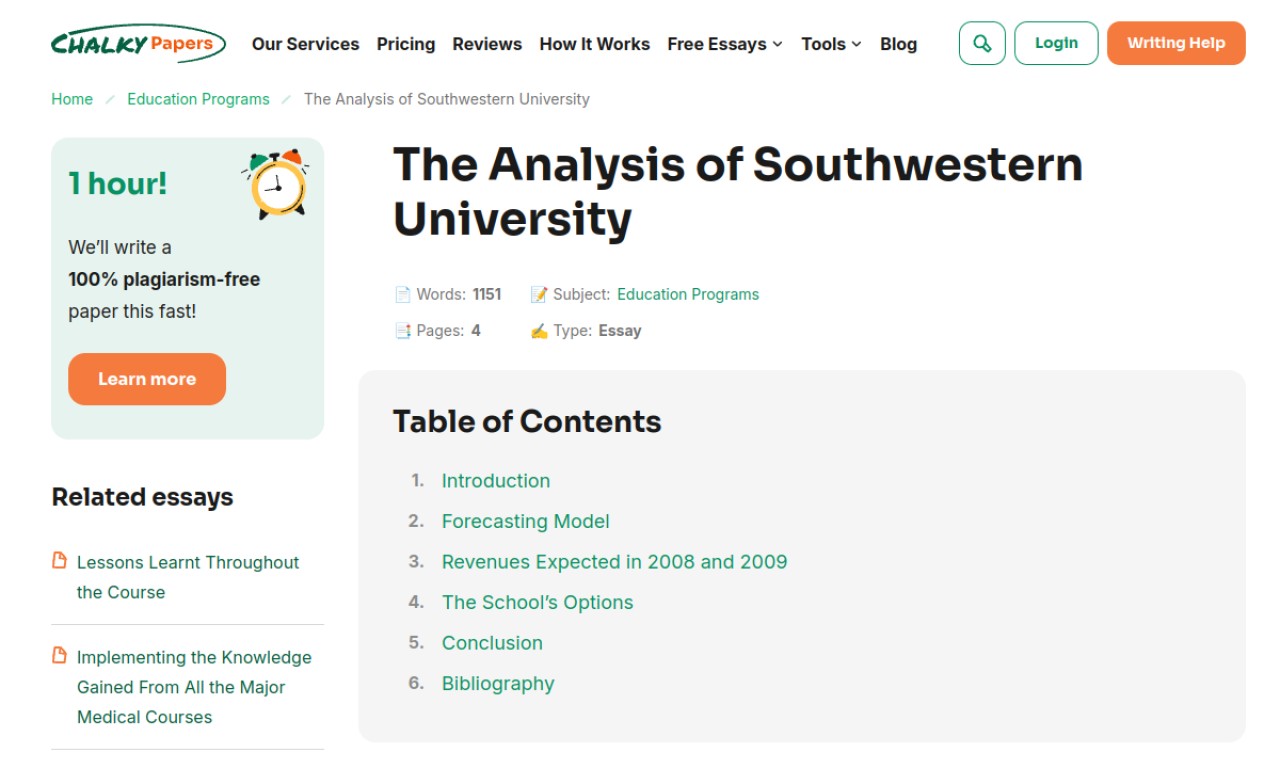Jump to The School's Options section
Screen dimensions: 1280x768
tap(538, 603)
